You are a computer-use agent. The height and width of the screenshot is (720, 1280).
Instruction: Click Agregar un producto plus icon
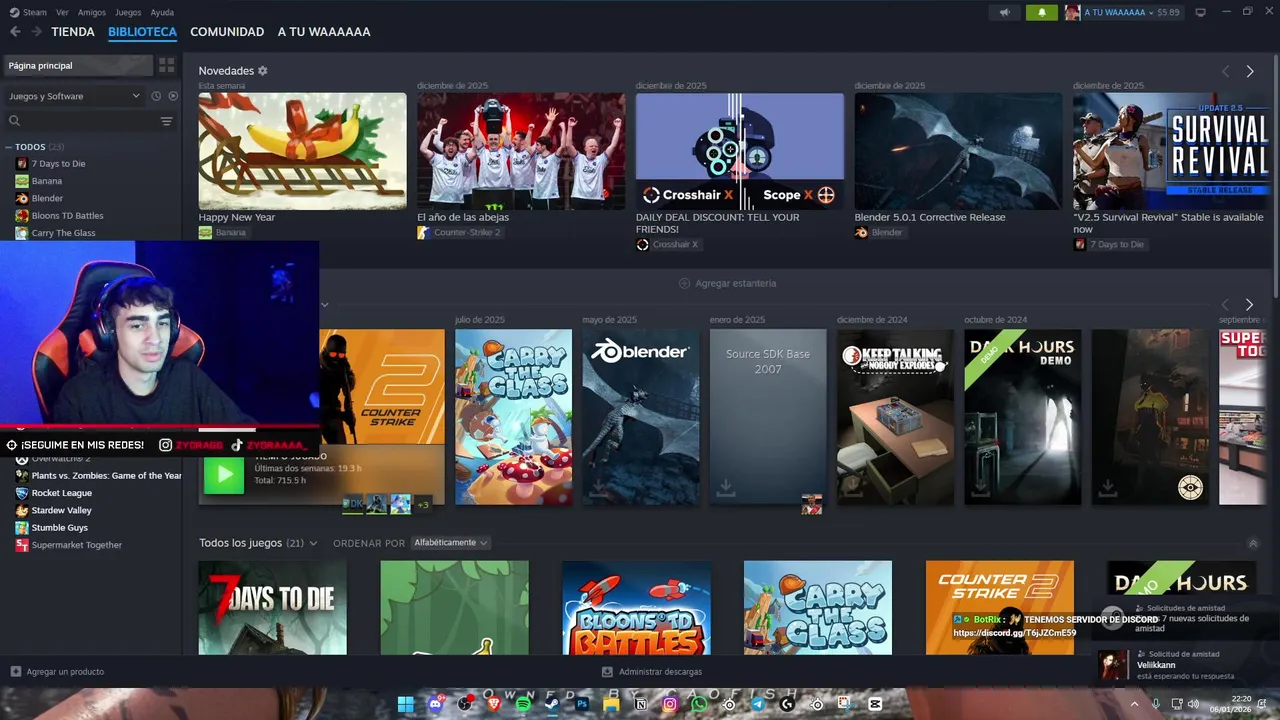15,671
